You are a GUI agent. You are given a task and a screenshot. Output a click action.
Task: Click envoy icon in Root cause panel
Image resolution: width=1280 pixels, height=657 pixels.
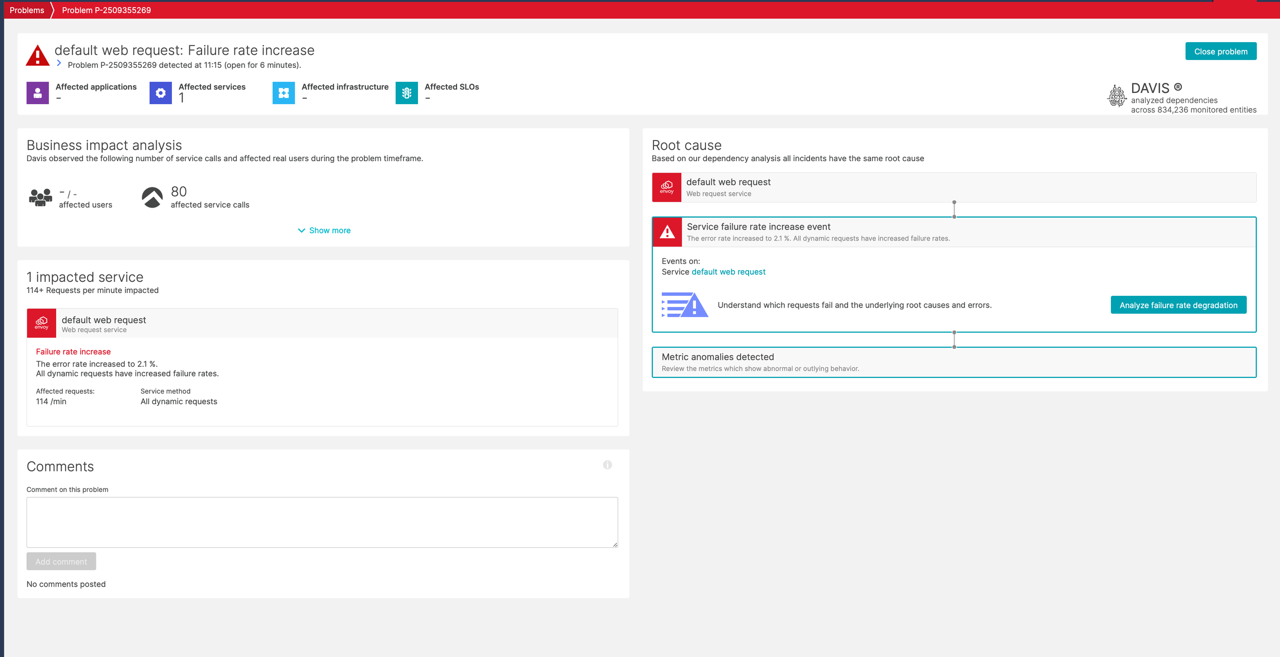[667, 187]
